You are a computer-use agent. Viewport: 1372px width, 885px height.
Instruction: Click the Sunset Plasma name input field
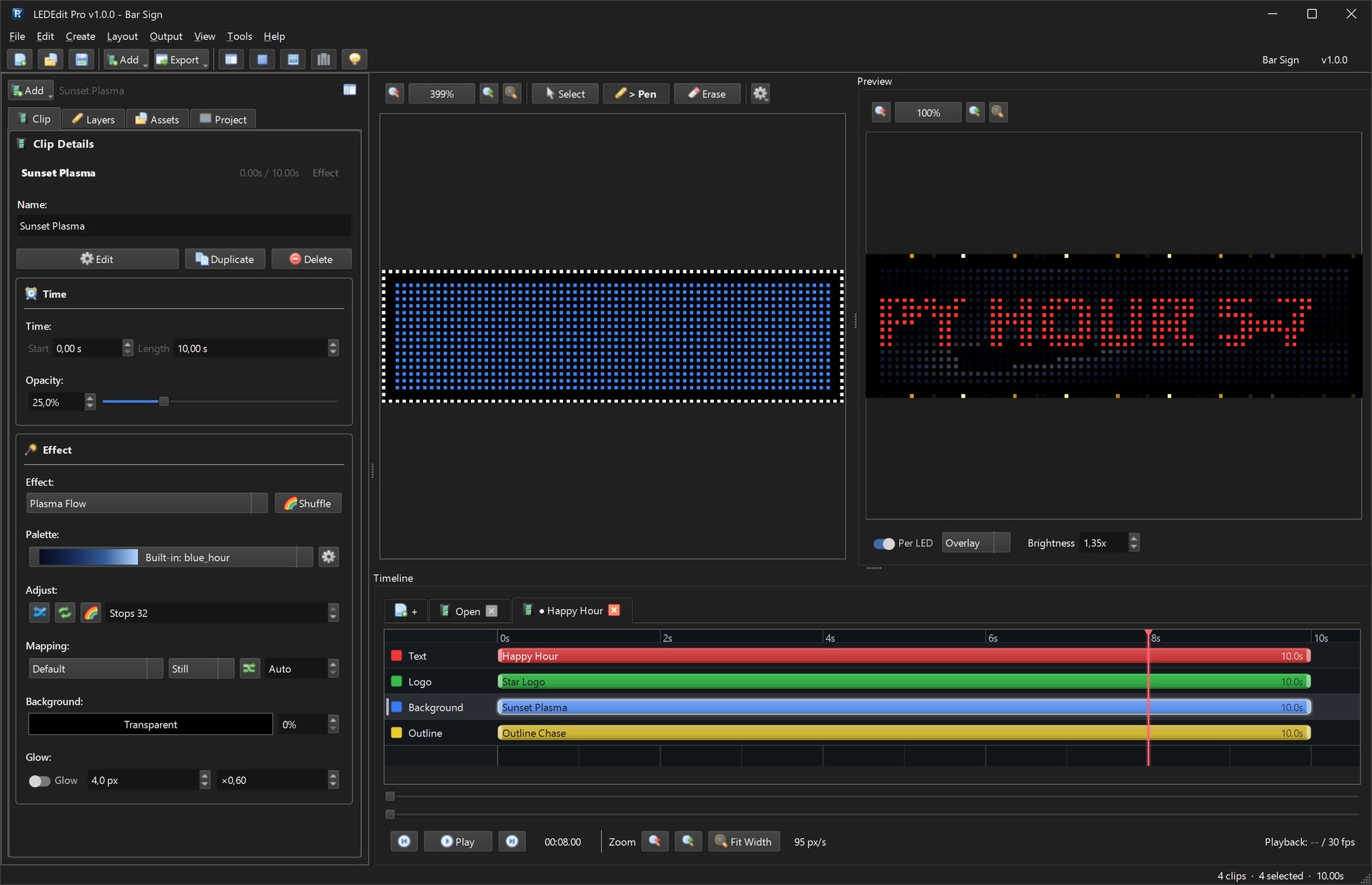coord(184,226)
